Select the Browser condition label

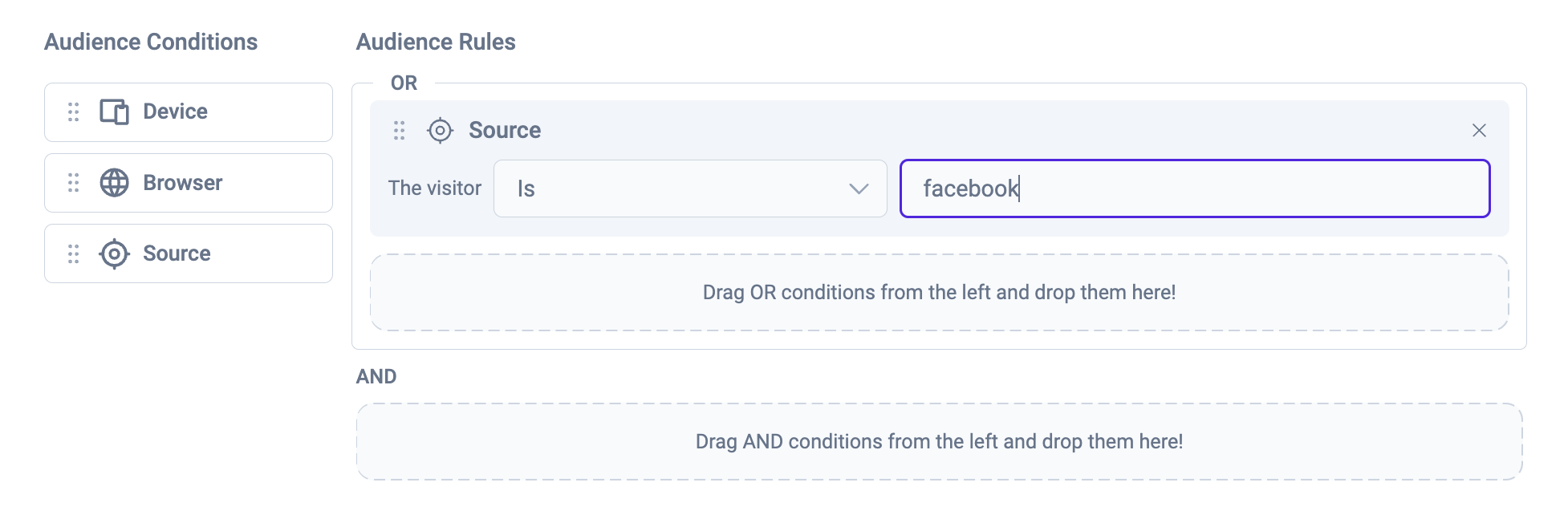click(182, 183)
